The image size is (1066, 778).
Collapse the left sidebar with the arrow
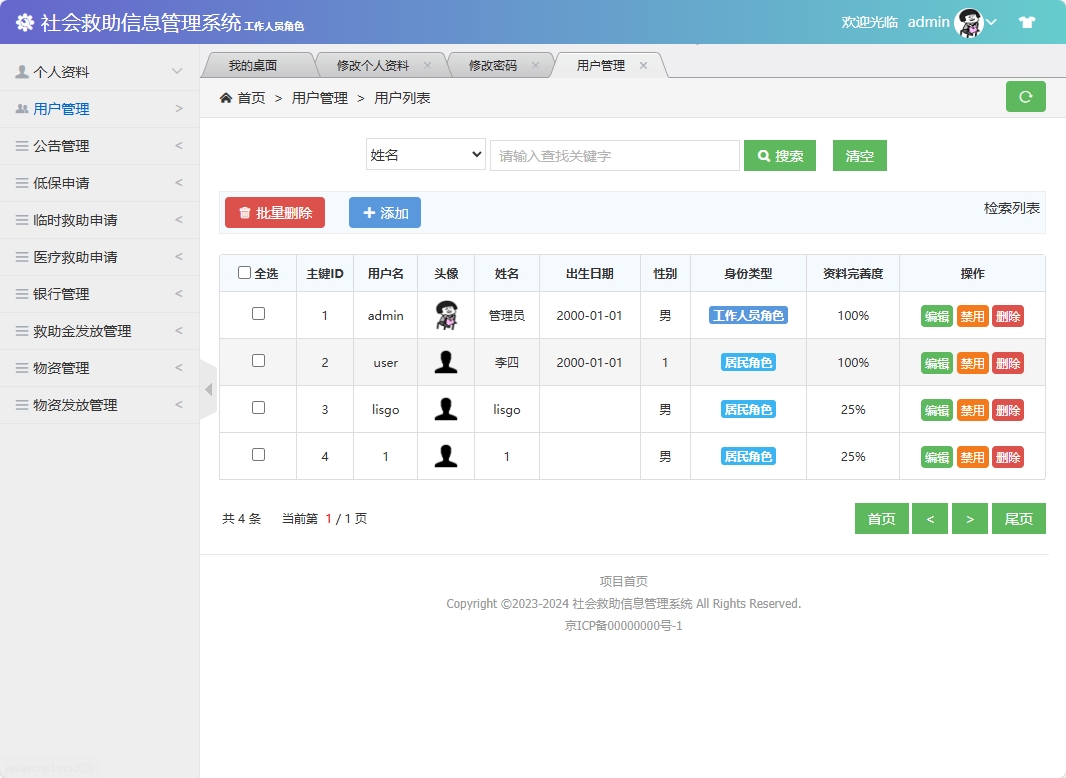(x=207, y=389)
